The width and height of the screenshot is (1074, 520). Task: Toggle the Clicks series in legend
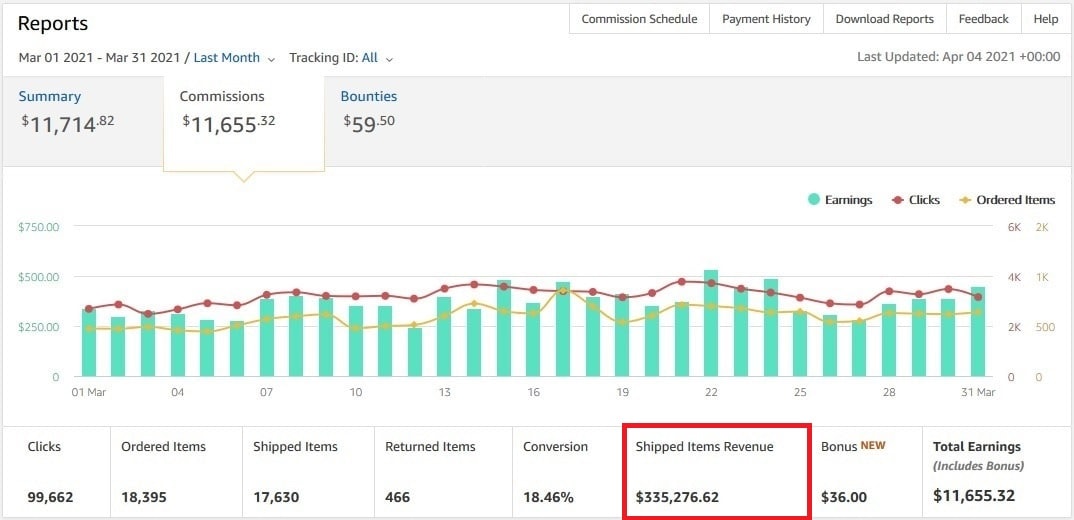tap(916, 200)
